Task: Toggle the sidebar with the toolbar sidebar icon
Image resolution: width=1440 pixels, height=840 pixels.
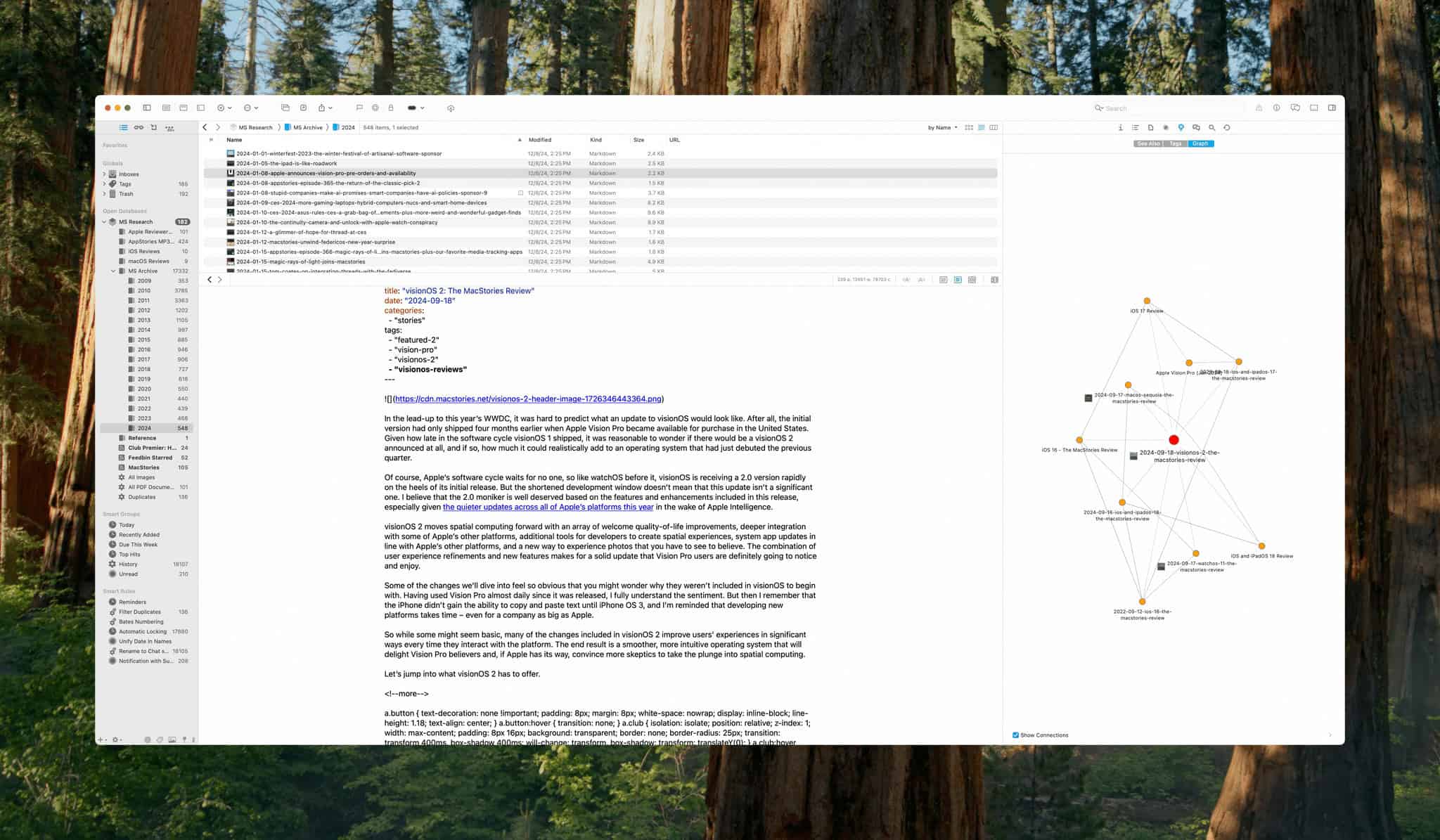Action: pos(147,108)
